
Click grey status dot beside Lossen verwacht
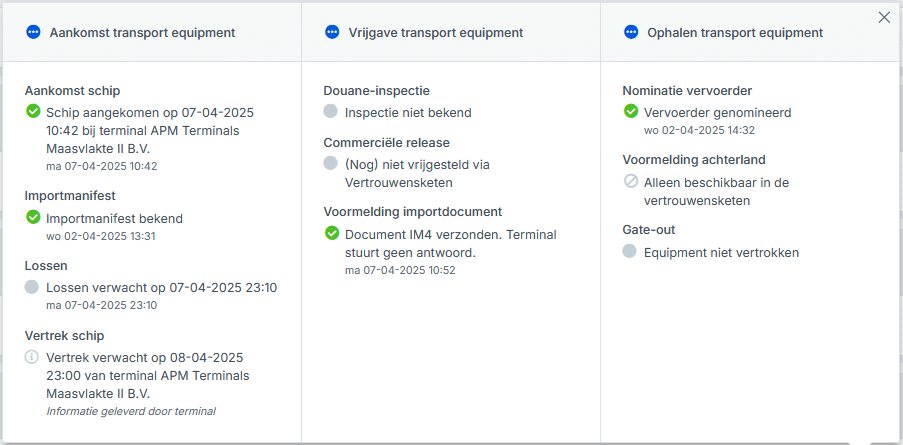point(33,287)
